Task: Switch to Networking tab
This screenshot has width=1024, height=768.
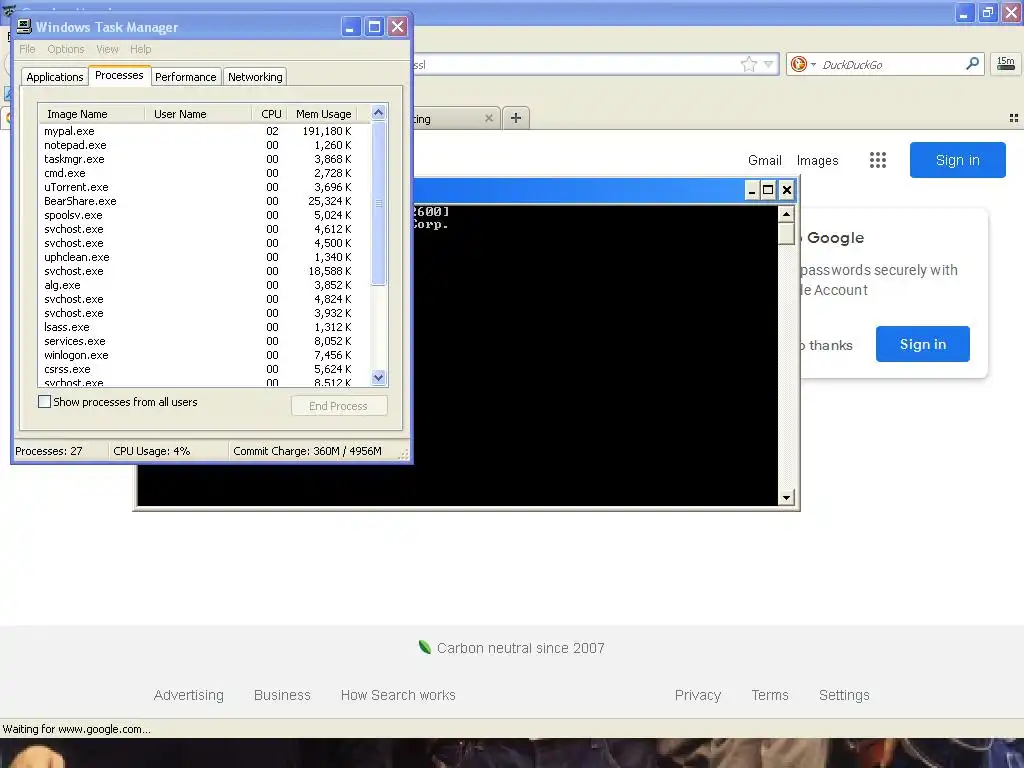Action: (255, 76)
